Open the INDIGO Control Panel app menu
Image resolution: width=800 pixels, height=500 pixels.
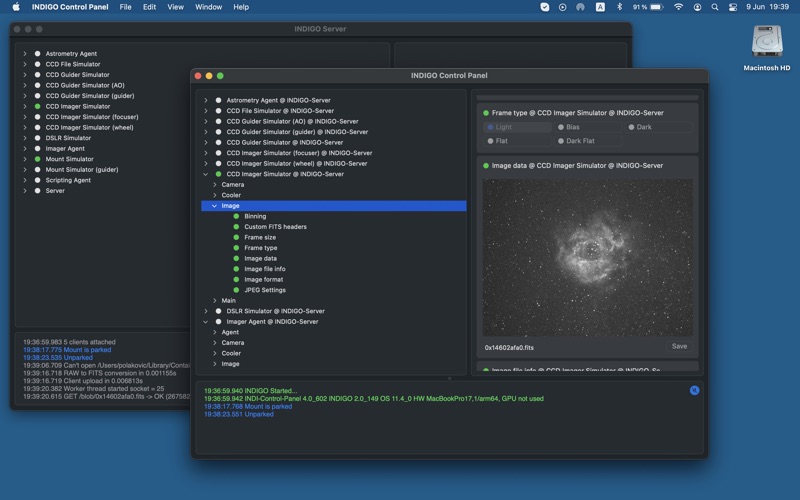point(70,7)
